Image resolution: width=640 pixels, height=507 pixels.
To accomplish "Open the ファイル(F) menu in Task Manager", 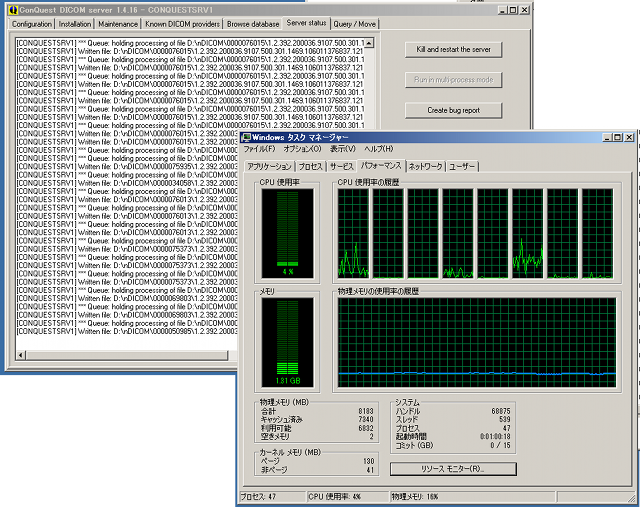I will 260,149.
